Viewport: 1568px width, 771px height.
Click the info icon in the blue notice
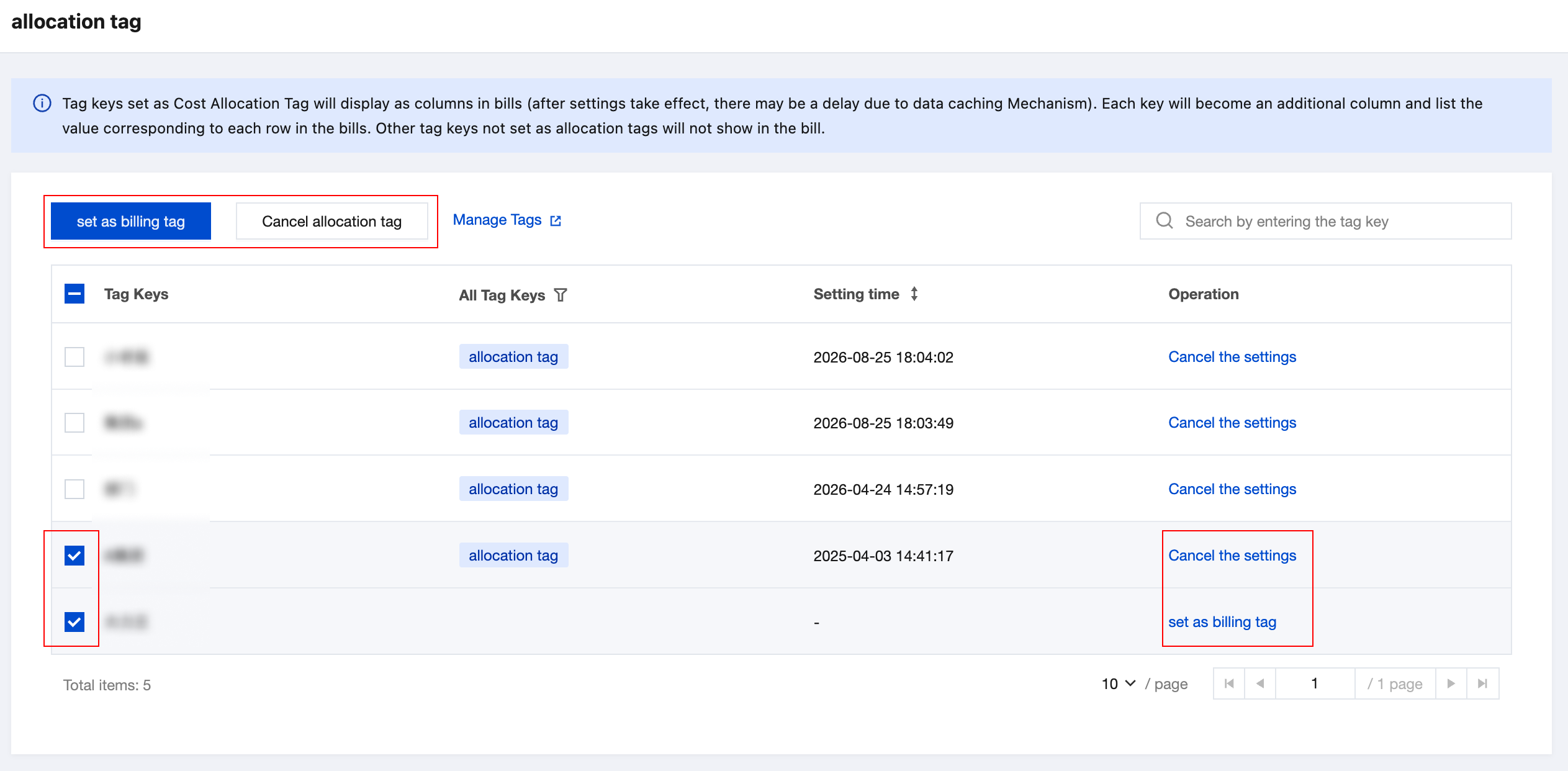pyautogui.click(x=42, y=103)
